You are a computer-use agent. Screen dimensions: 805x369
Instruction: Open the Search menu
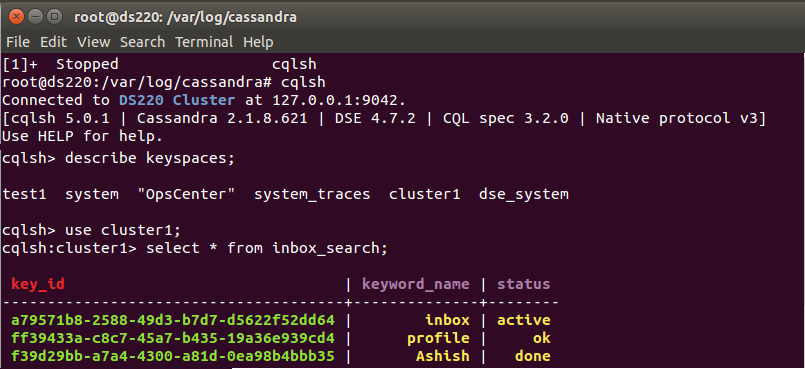[x=142, y=42]
